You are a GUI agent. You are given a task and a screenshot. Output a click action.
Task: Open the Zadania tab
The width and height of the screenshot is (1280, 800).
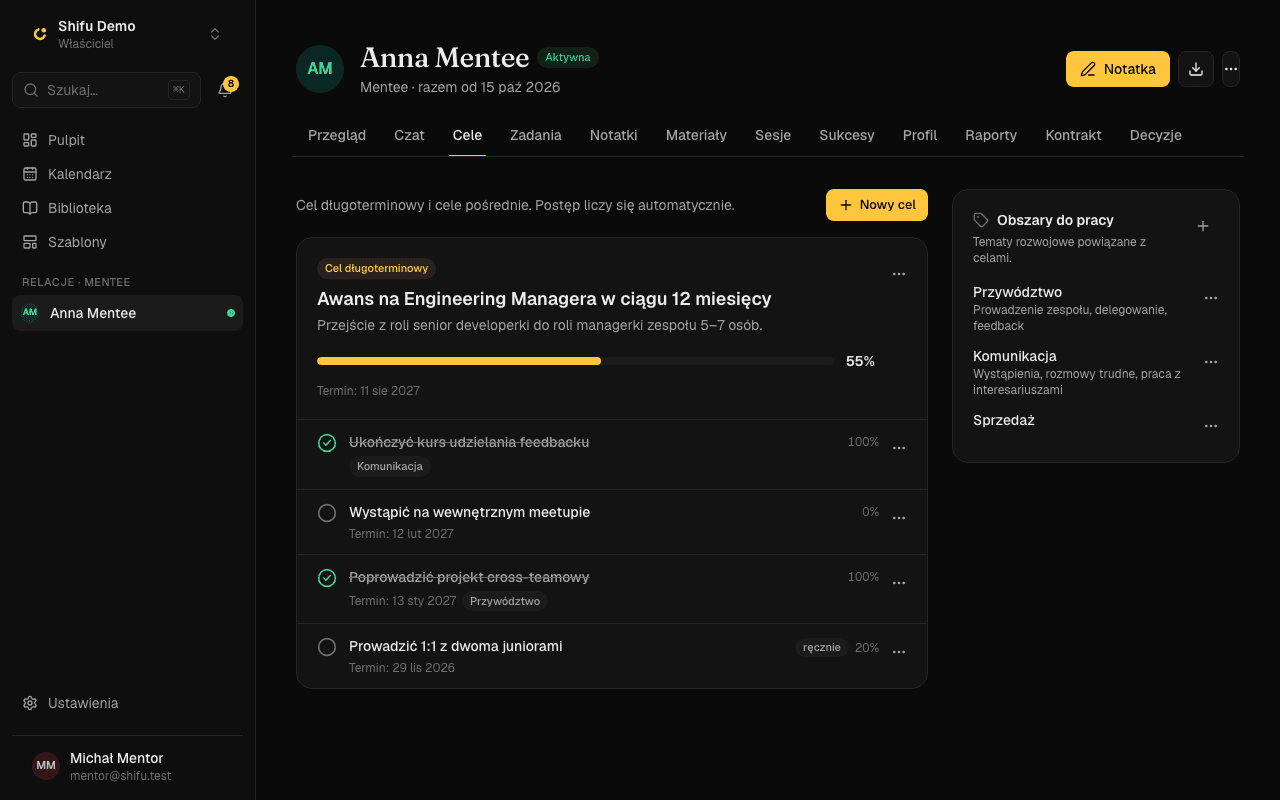pos(536,135)
